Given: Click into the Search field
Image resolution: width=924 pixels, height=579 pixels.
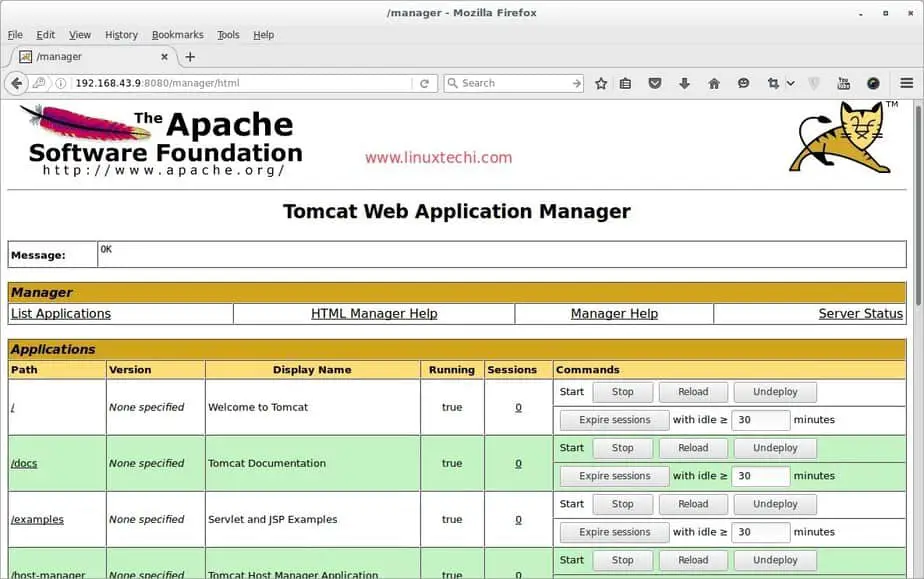Looking at the screenshot, I should [514, 83].
